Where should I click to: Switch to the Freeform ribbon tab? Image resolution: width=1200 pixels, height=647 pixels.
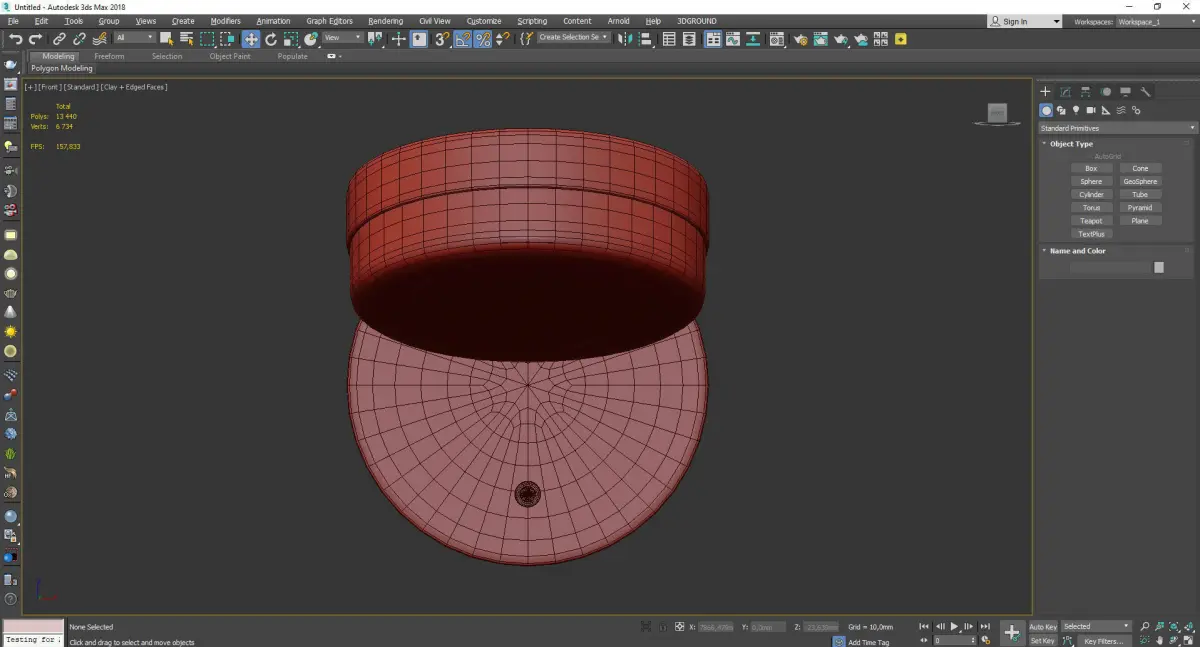click(x=109, y=56)
